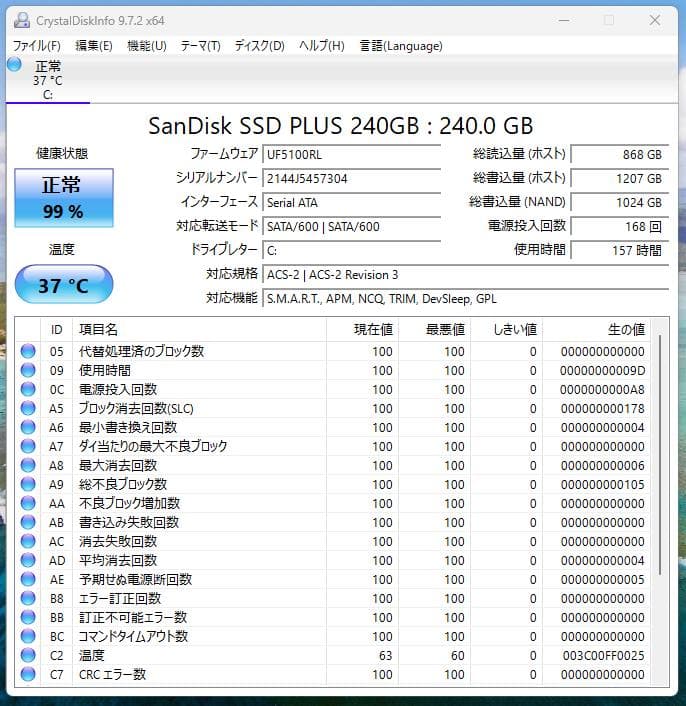
Task: Select the C: disk tab label
Action: 48,81
